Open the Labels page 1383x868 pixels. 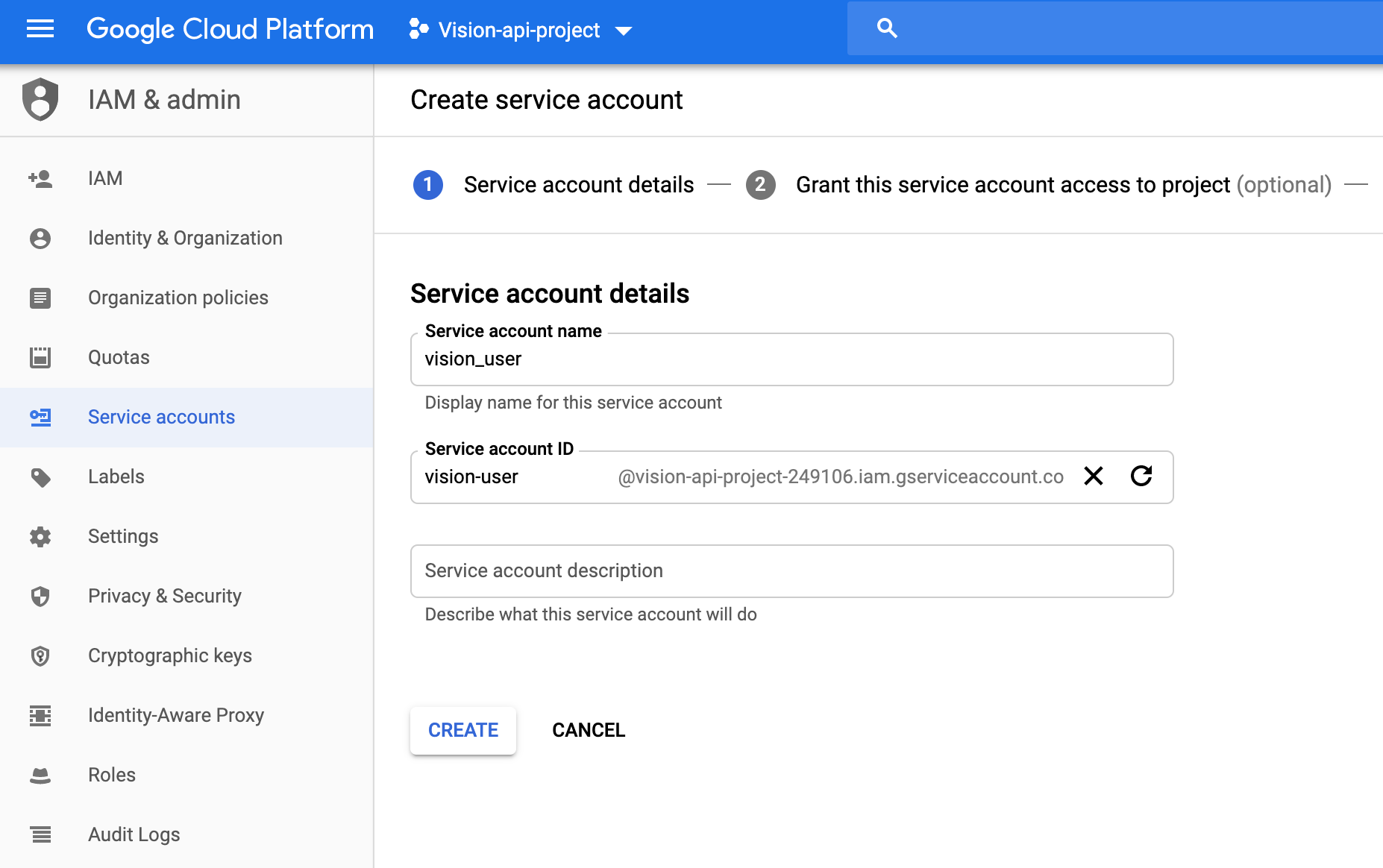point(186,477)
